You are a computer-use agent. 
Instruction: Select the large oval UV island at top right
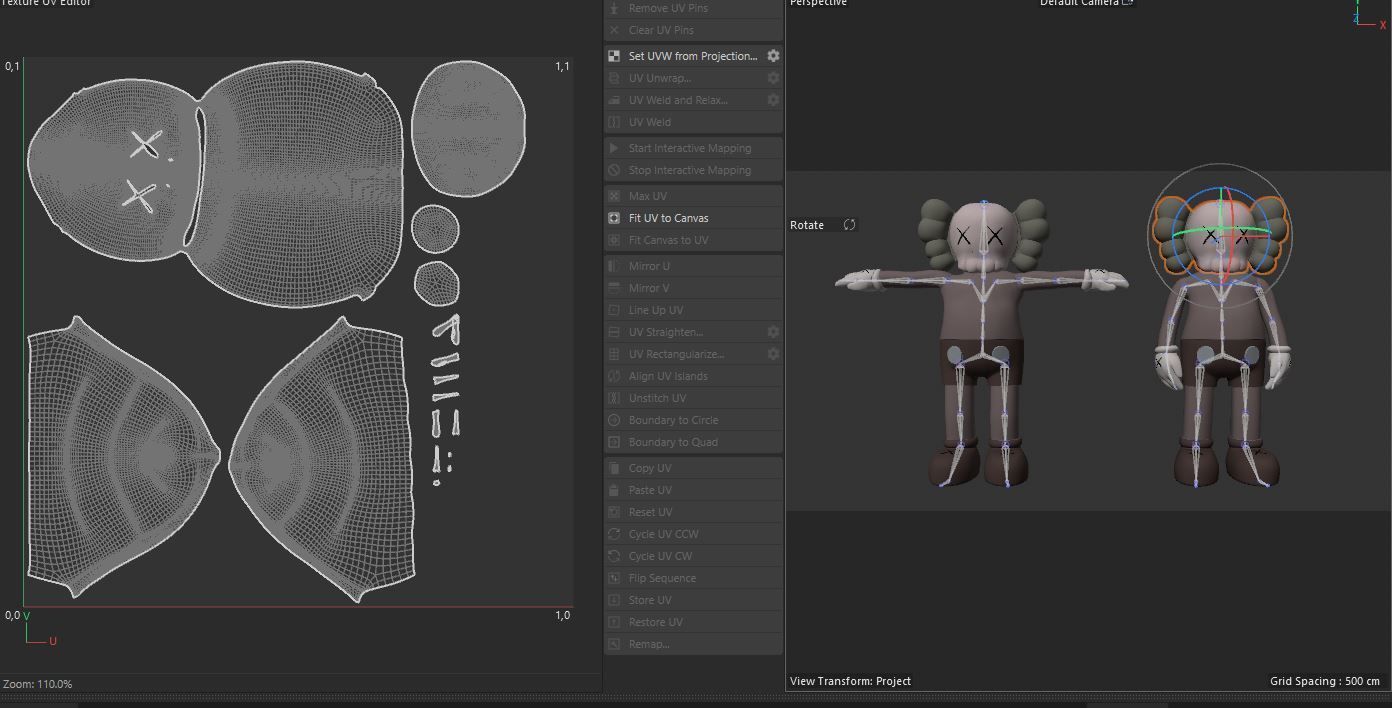pyautogui.click(x=469, y=128)
